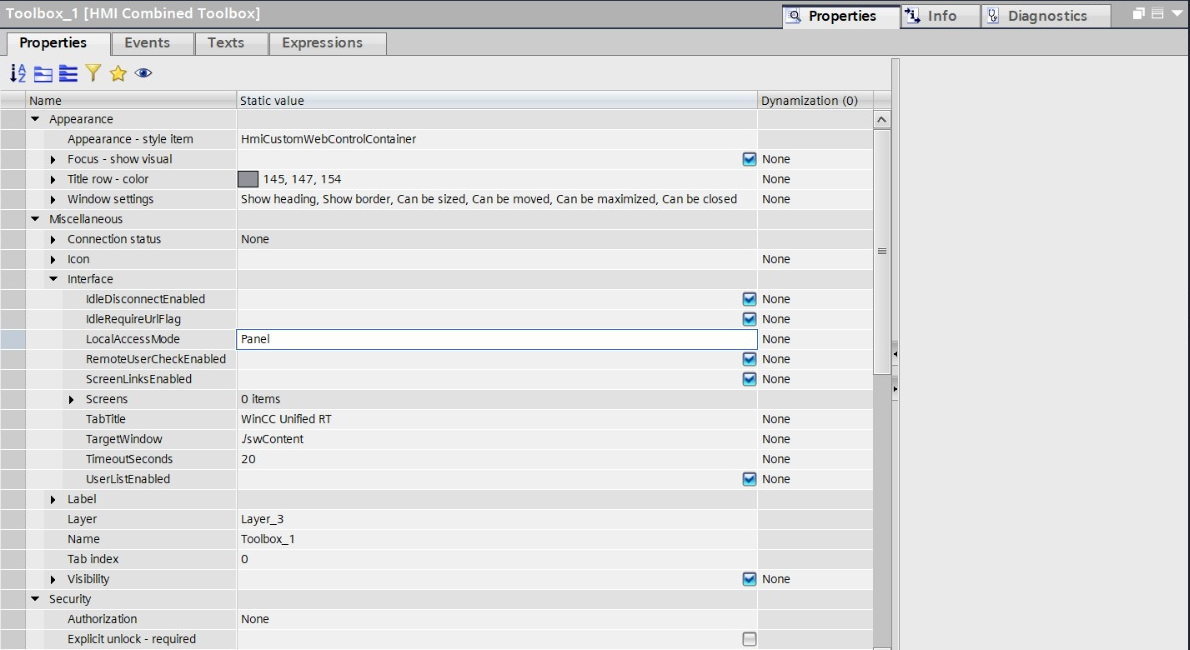Screen dimensions: 1190x650
Task: Toggle ScreenLinksEnabled checkbox
Action: (749, 379)
